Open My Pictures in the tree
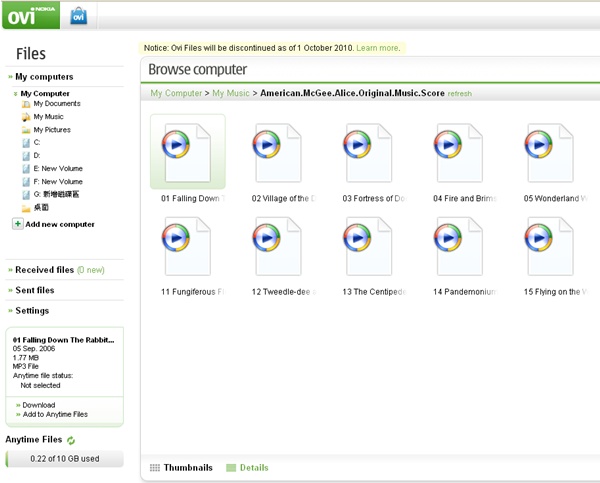Image resolution: width=600 pixels, height=483 pixels. [x=52, y=130]
